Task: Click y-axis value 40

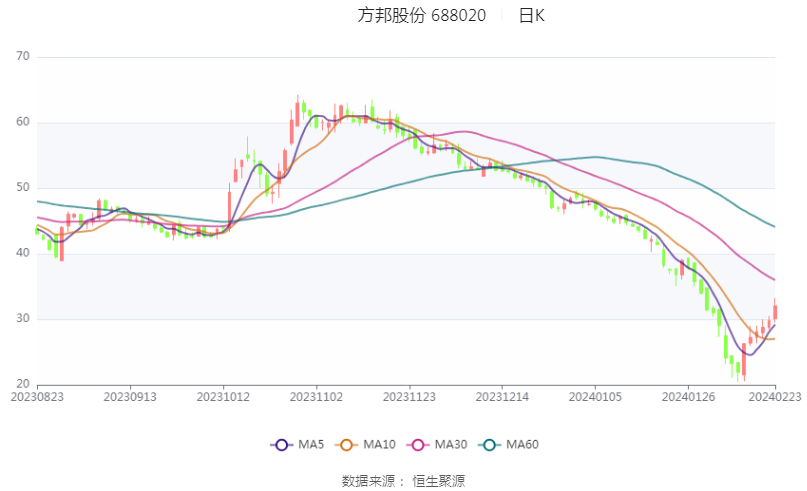Action: (23, 253)
